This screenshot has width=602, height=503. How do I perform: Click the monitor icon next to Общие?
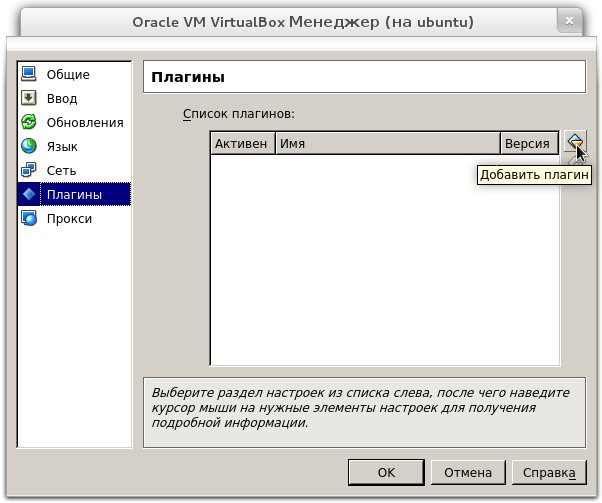pos(29,74)
